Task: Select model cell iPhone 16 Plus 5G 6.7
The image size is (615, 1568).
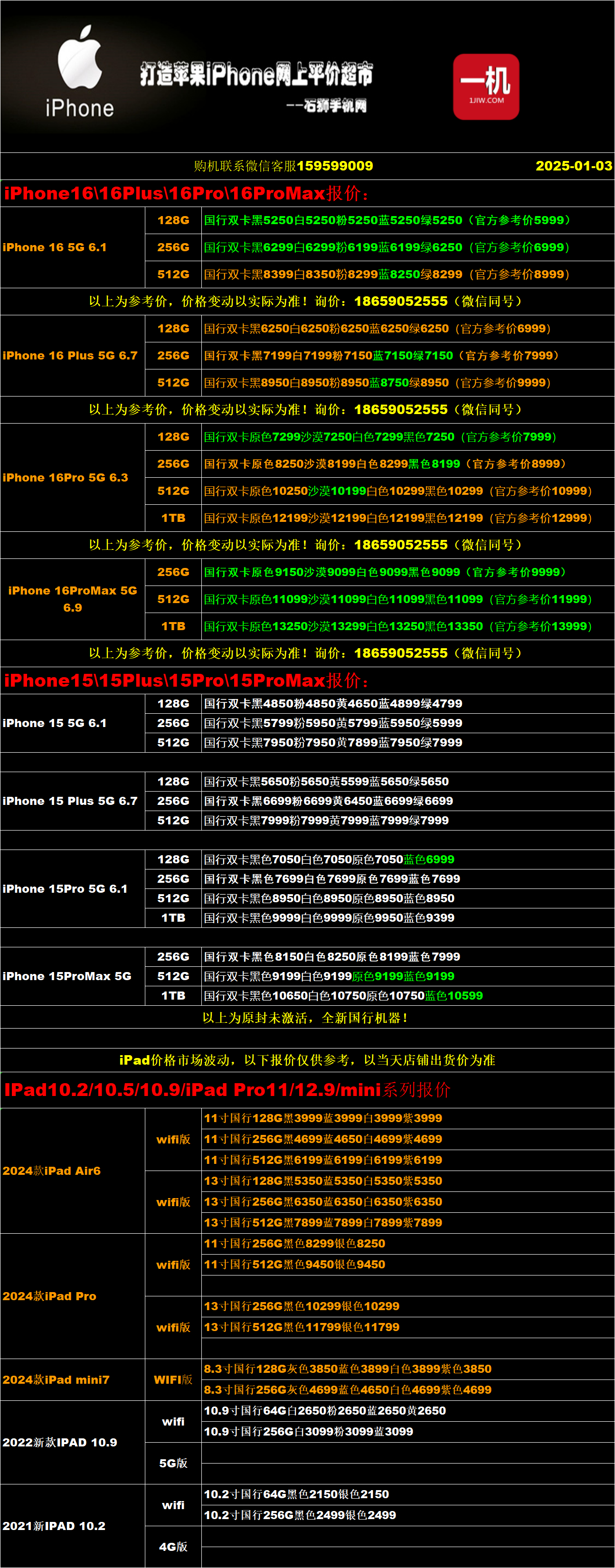Action: coord(73,356)
